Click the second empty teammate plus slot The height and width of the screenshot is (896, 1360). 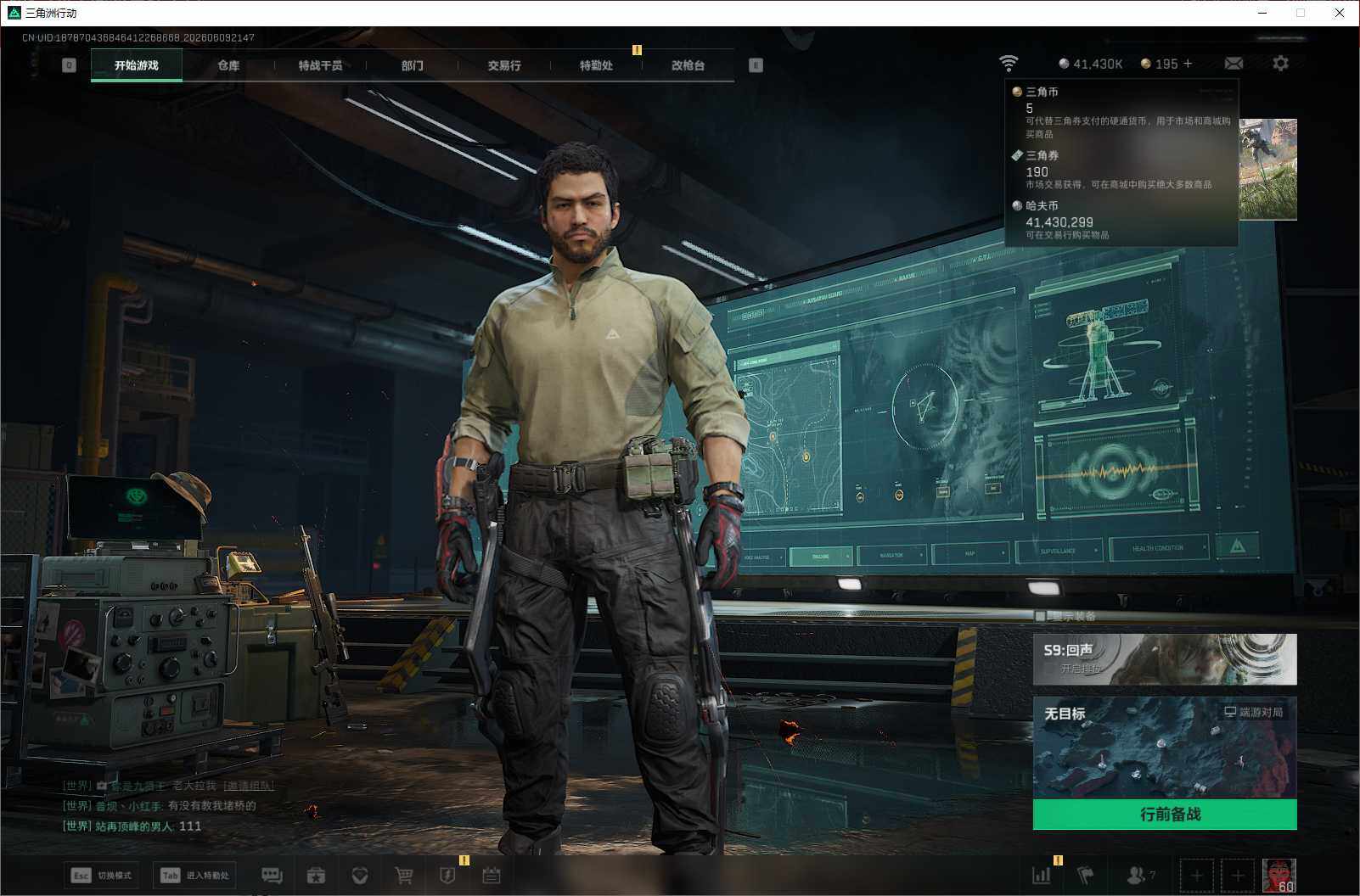(x=1237, y=876)
